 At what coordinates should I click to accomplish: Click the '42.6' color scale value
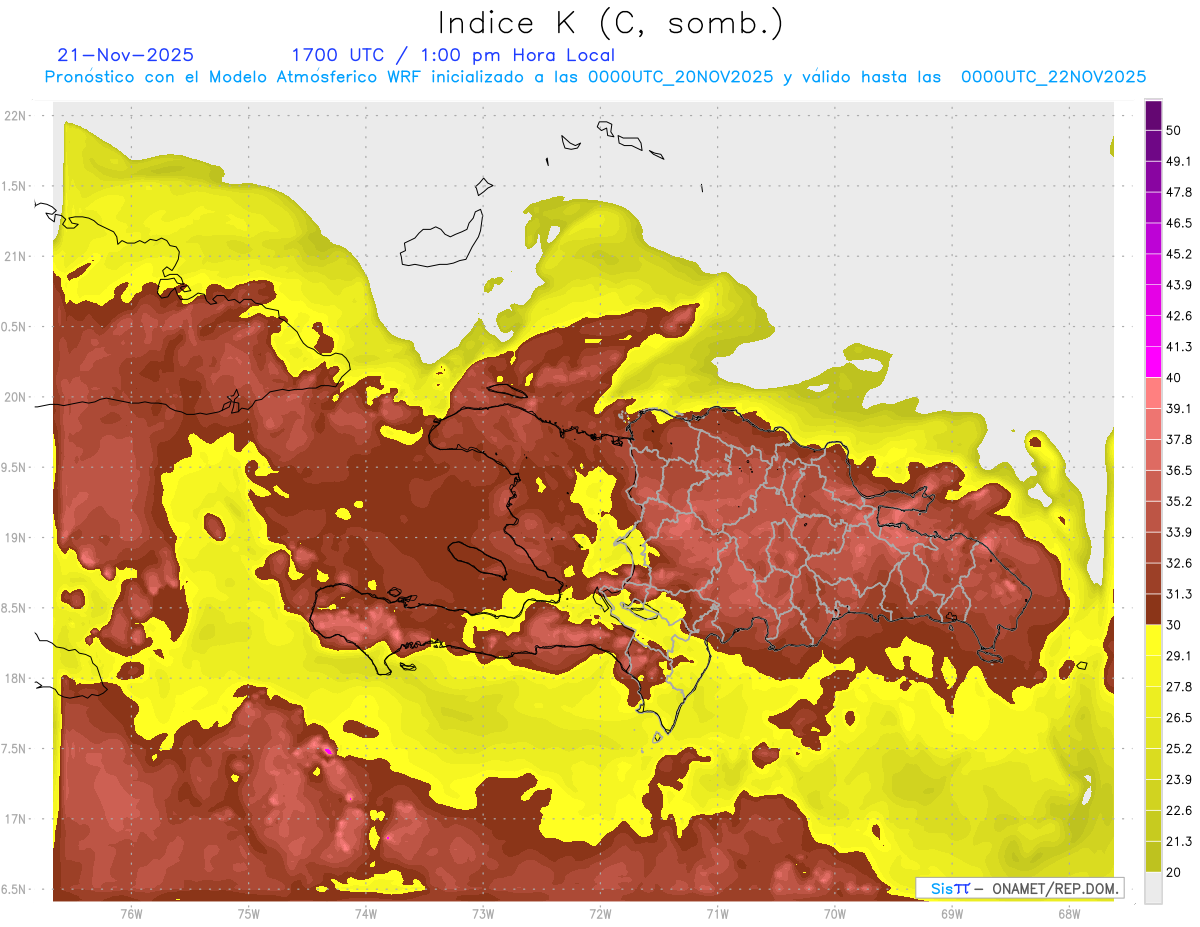pyautogui.click(x=1179, y=316)
